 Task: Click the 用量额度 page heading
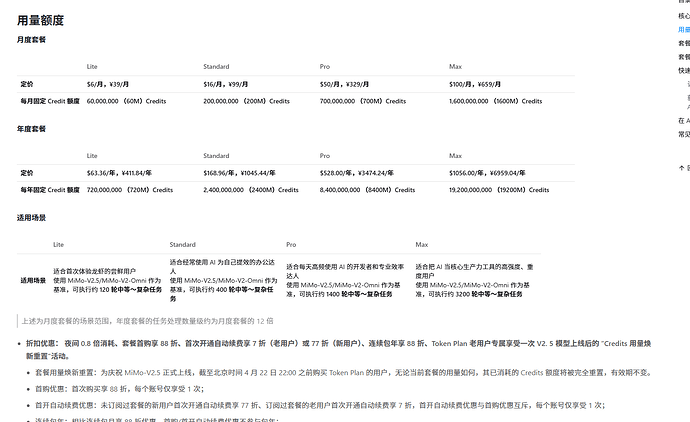(40, 20)
